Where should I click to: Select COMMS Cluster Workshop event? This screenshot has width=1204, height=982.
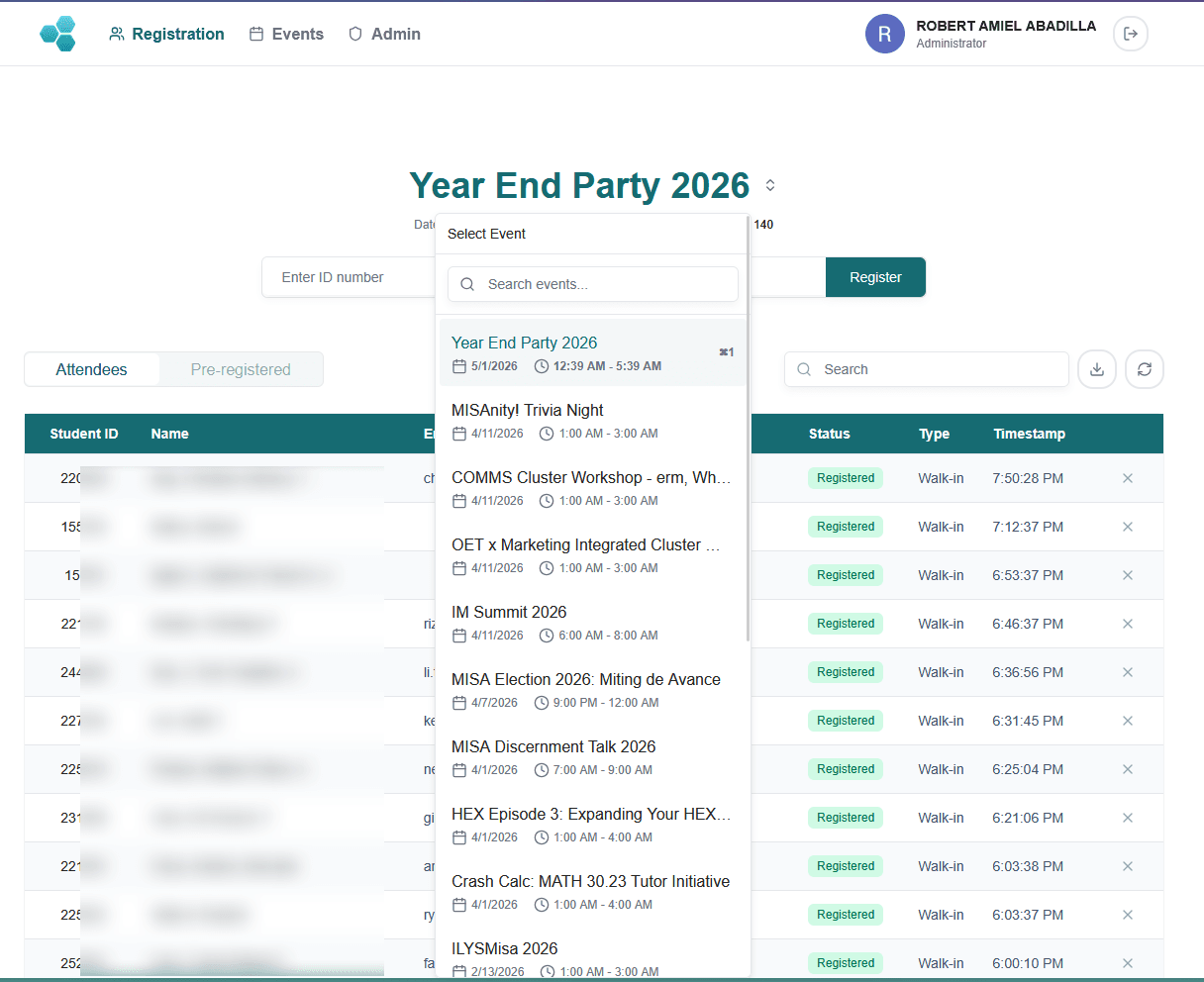(x=592, y=488)
